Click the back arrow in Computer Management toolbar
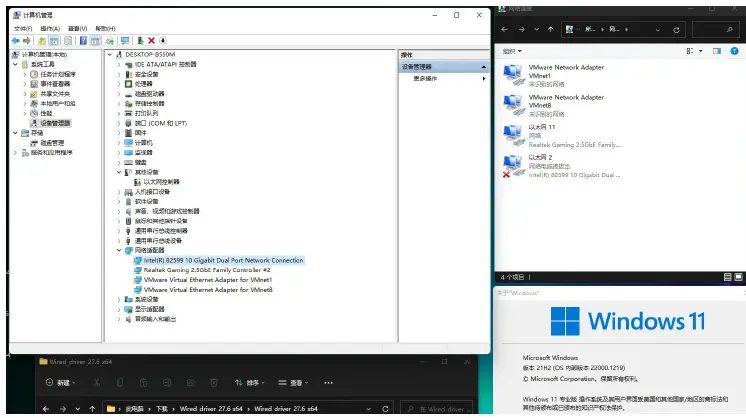The width and height of the screenshot is (746, 418). tap(17, 41)
